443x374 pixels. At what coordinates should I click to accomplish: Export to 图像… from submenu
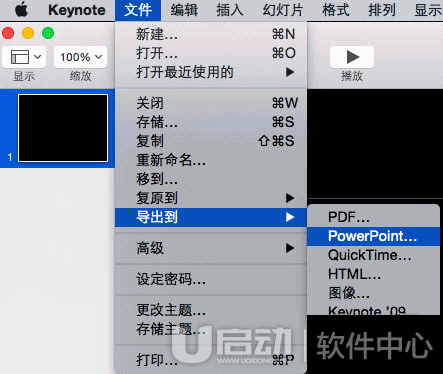click(373, 293)
